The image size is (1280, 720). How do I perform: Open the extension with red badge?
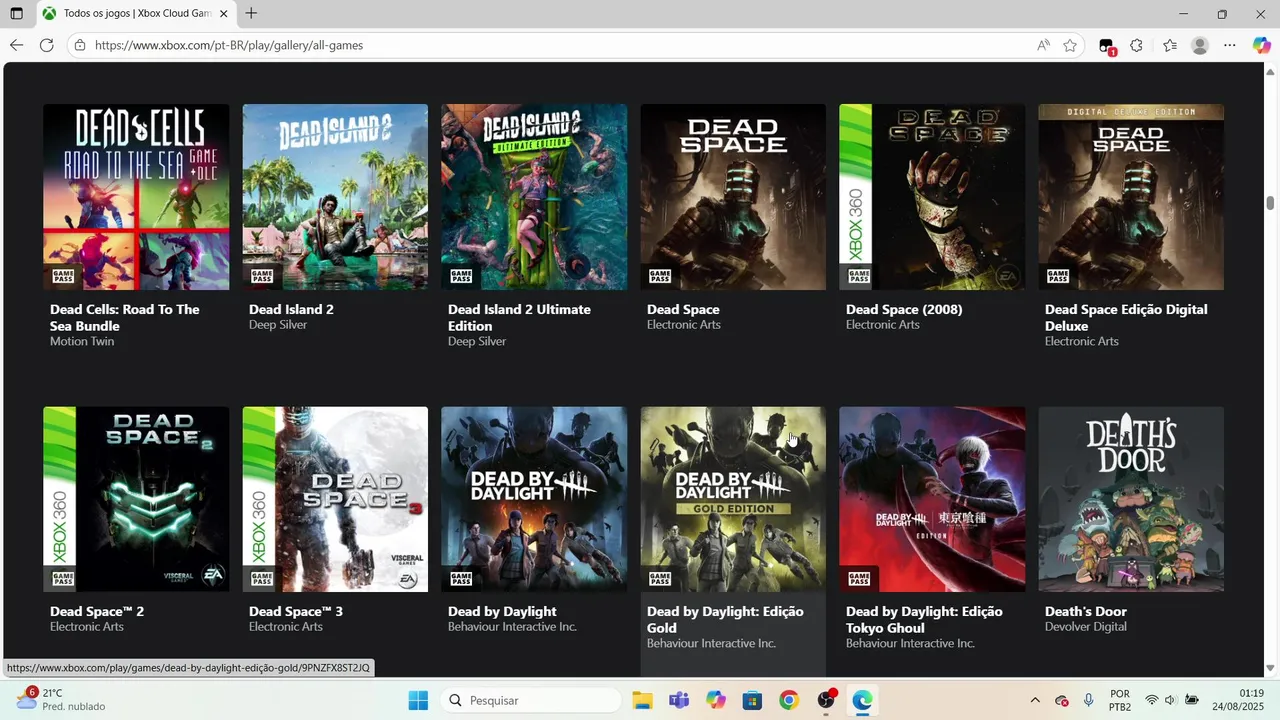[1106, 46]
